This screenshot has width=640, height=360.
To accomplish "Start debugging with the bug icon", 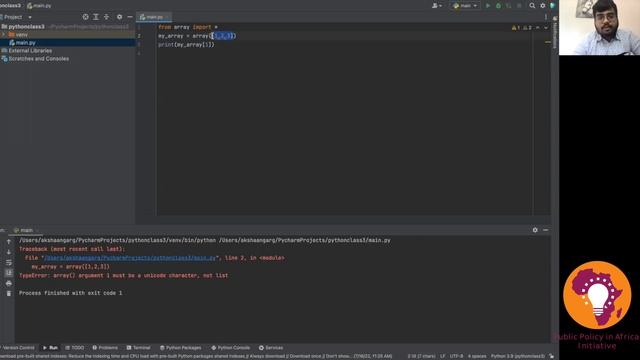I will [498, 6].
